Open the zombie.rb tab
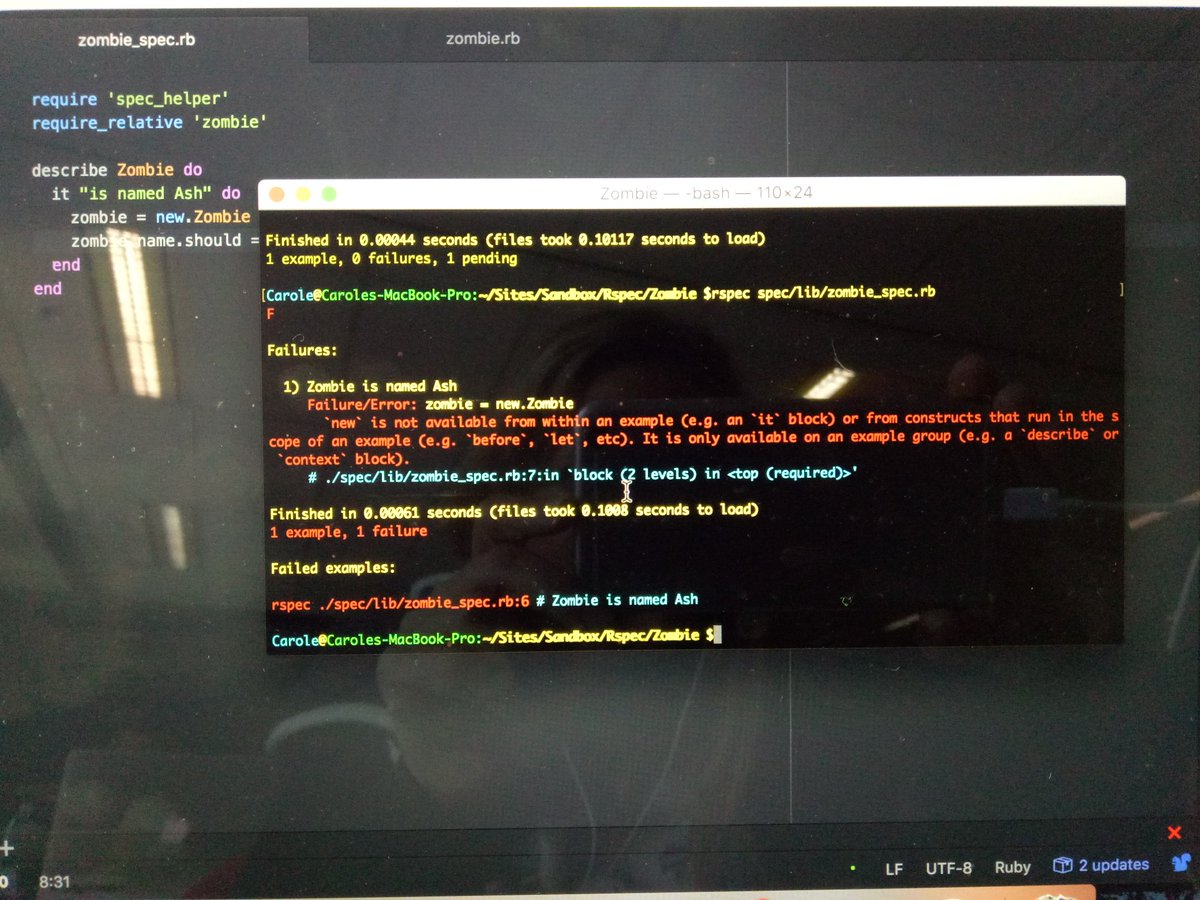 coord(483,39)
